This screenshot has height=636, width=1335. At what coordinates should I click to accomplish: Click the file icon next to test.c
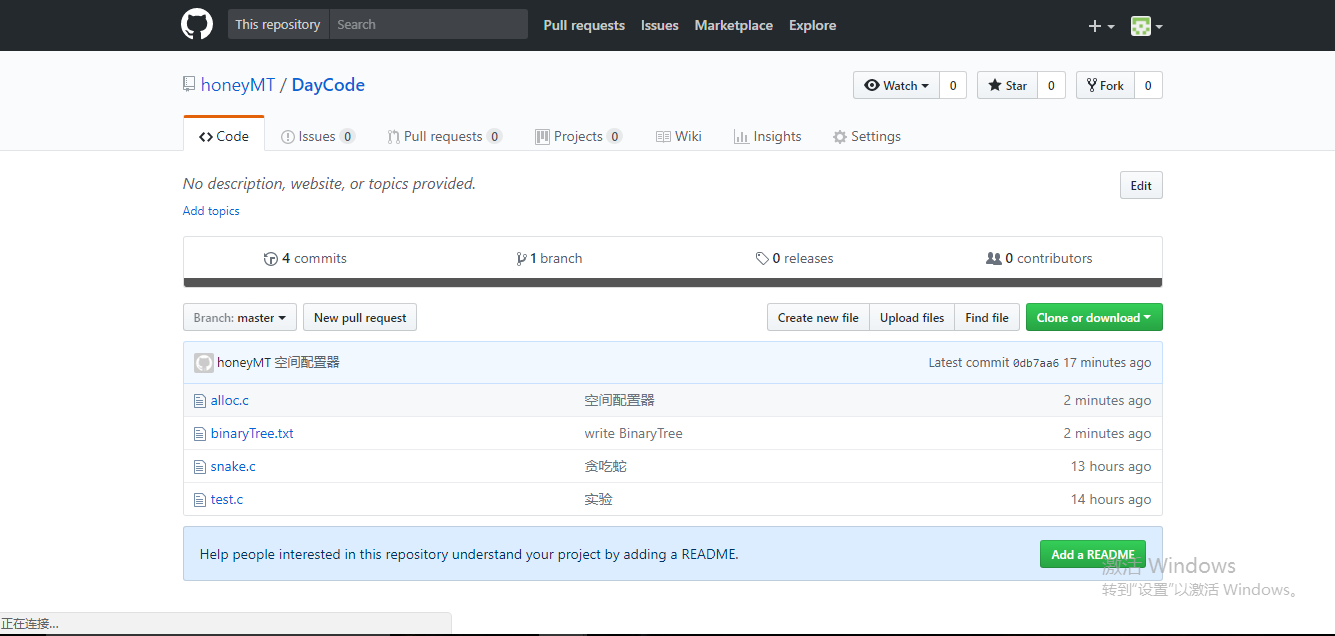click(x=200, y=500)
